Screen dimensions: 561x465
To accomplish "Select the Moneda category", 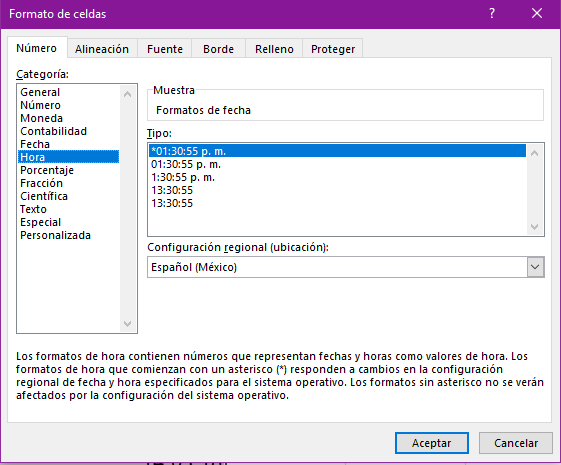I will click(42, 118).
